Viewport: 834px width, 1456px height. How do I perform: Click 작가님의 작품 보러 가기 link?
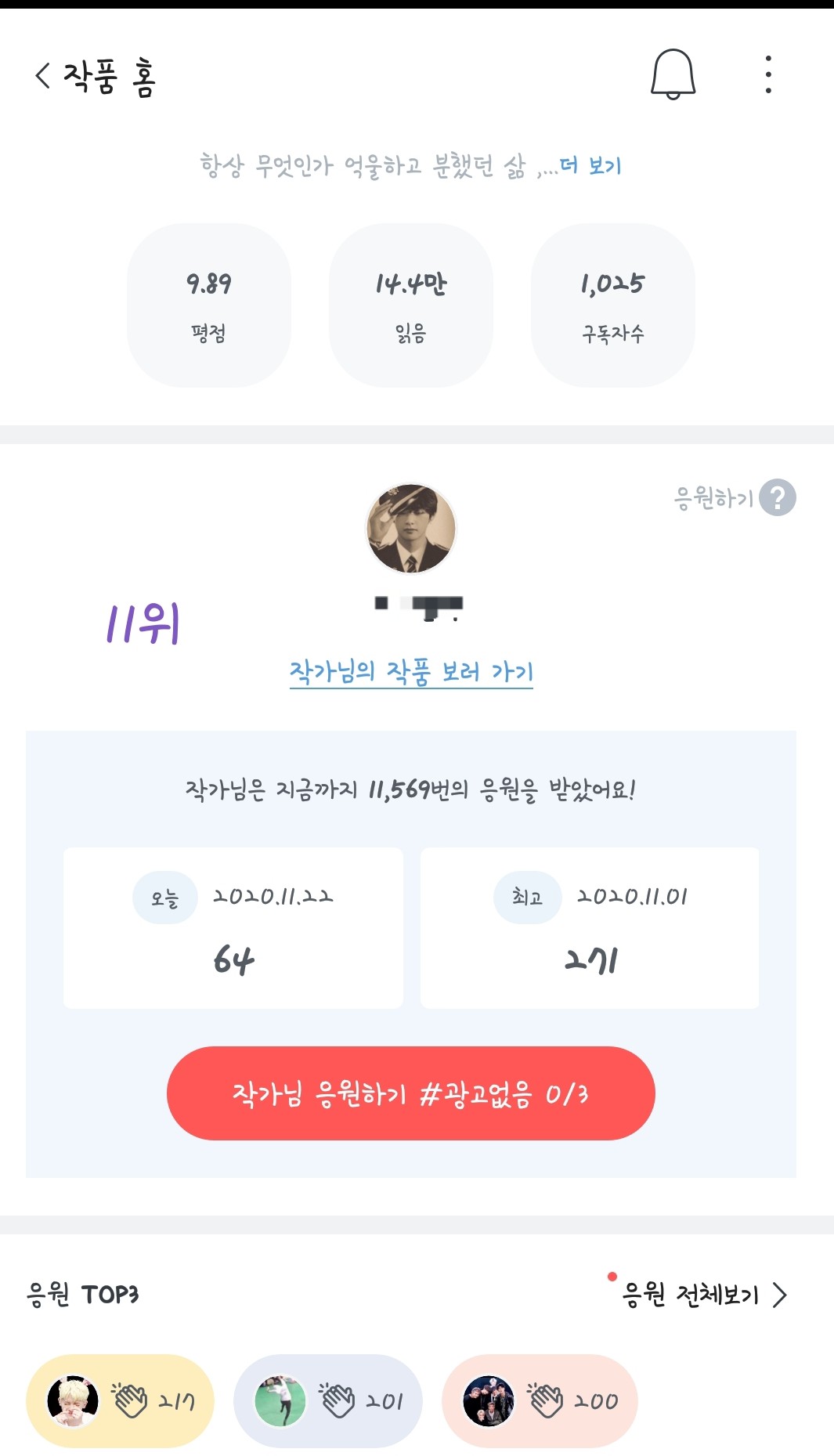coord(411,671)
